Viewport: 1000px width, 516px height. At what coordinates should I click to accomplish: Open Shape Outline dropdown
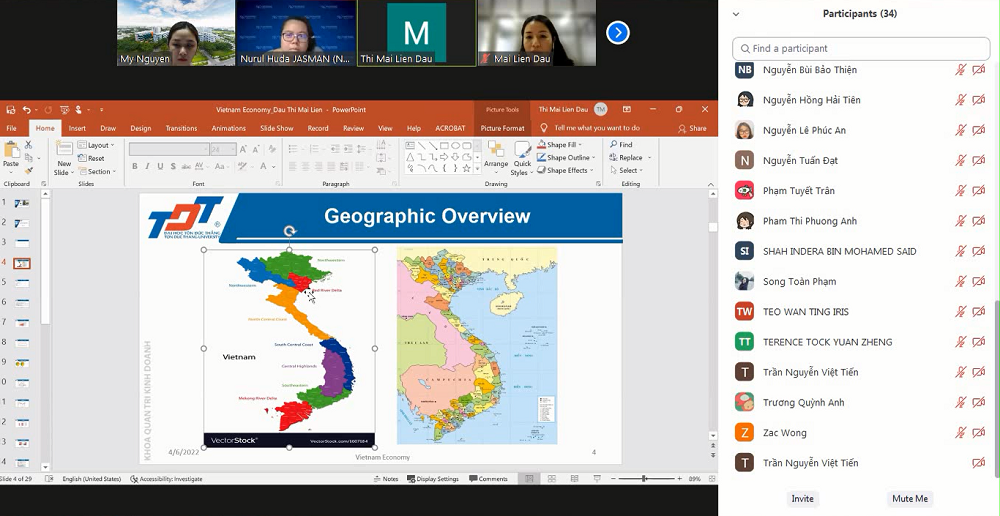(x=566, y=158)
